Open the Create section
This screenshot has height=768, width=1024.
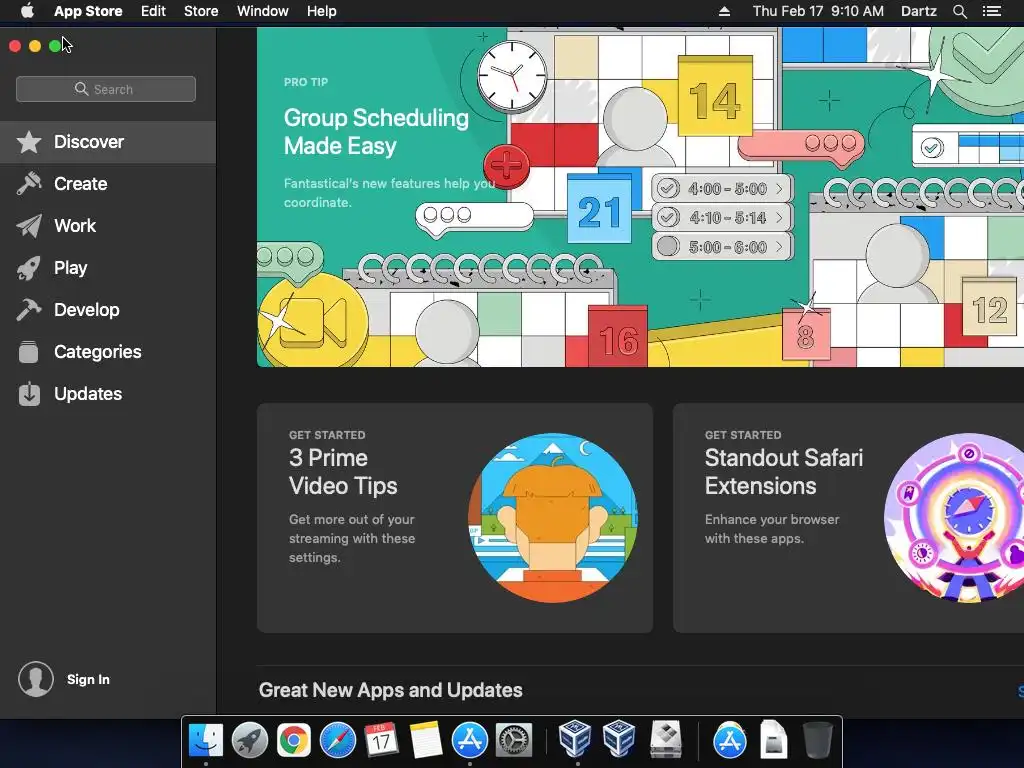coord(108,184)
